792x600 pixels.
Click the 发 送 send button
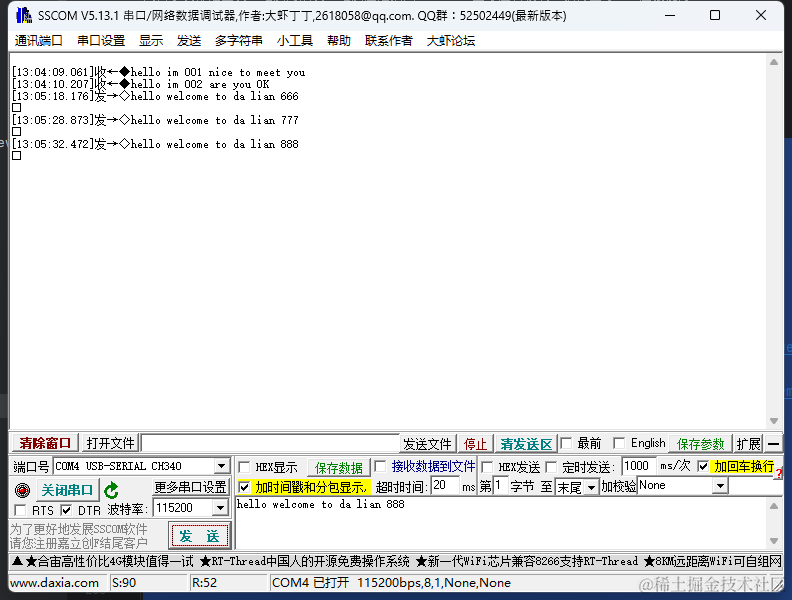coord(200,536)
